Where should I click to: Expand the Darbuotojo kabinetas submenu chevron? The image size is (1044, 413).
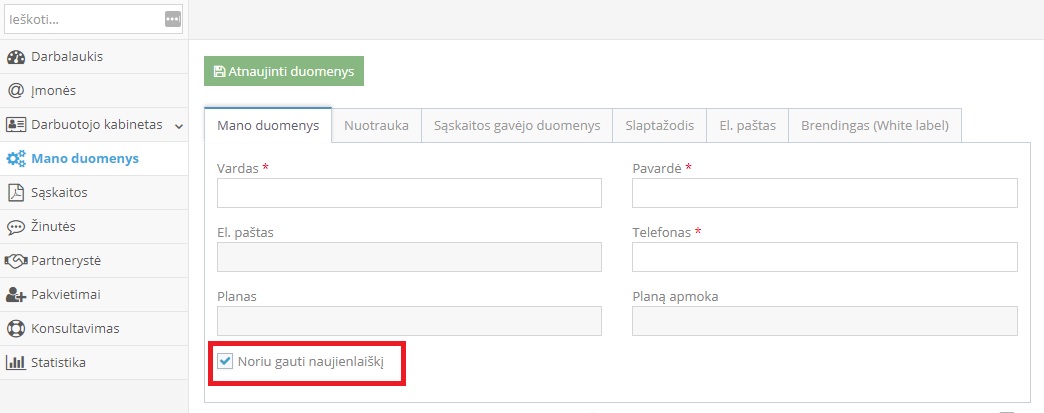(x=179, y=126)
